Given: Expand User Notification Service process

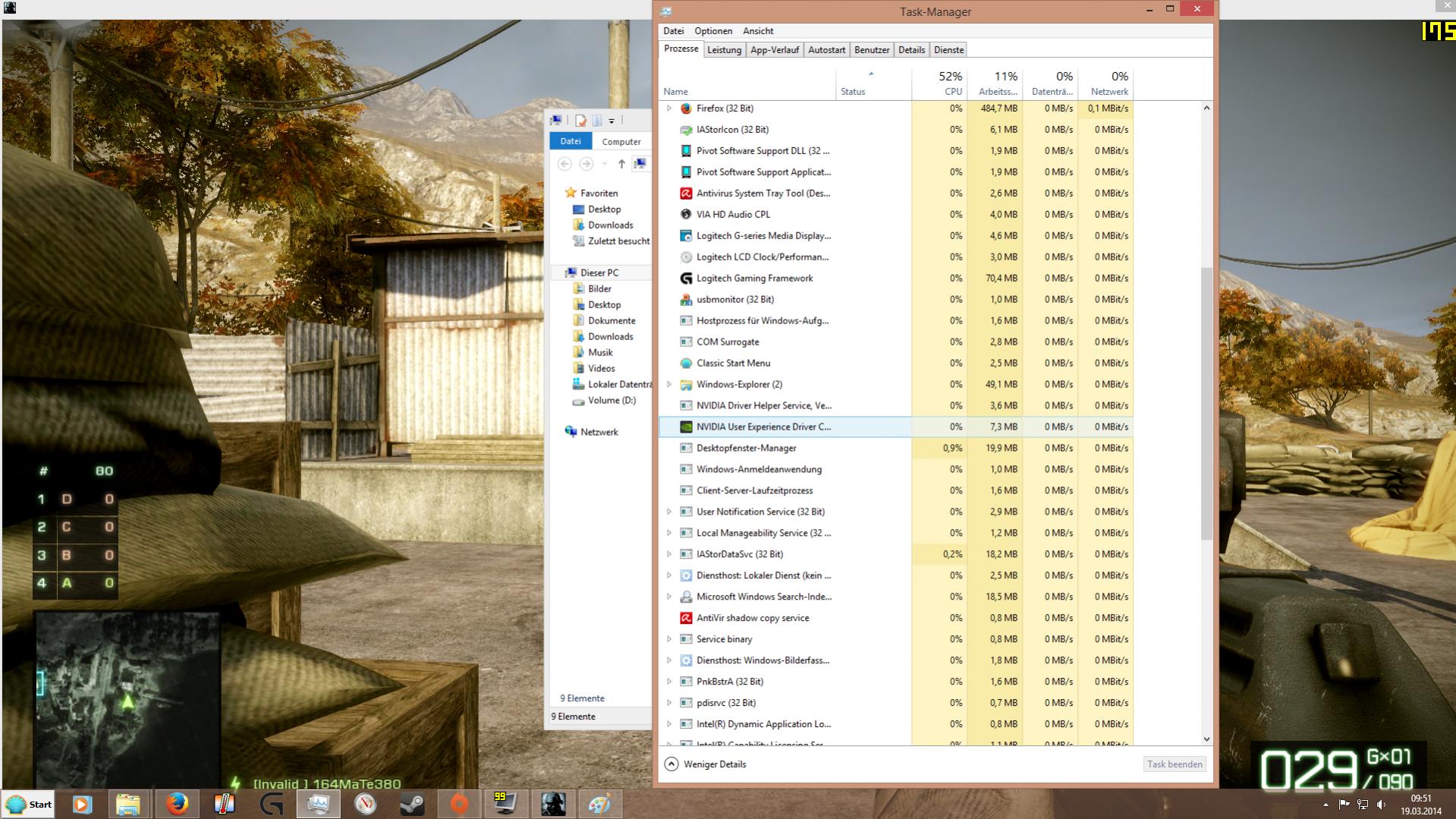Looking at the screenshot, I should 669,512.
